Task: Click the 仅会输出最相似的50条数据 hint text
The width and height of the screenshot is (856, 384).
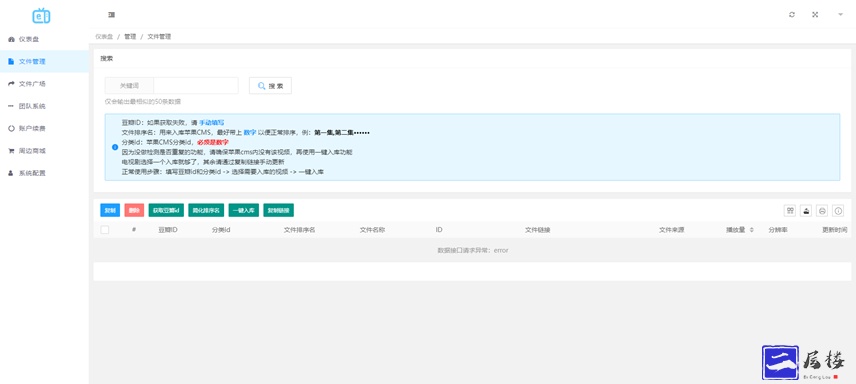Action: 143,102
